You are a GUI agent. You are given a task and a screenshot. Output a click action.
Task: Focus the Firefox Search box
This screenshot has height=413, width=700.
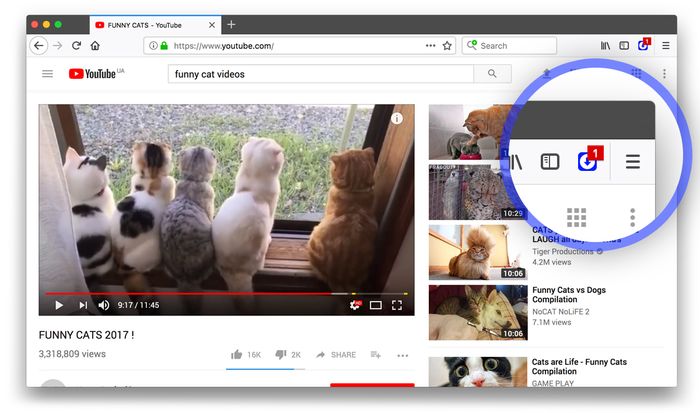coord(509,46)
